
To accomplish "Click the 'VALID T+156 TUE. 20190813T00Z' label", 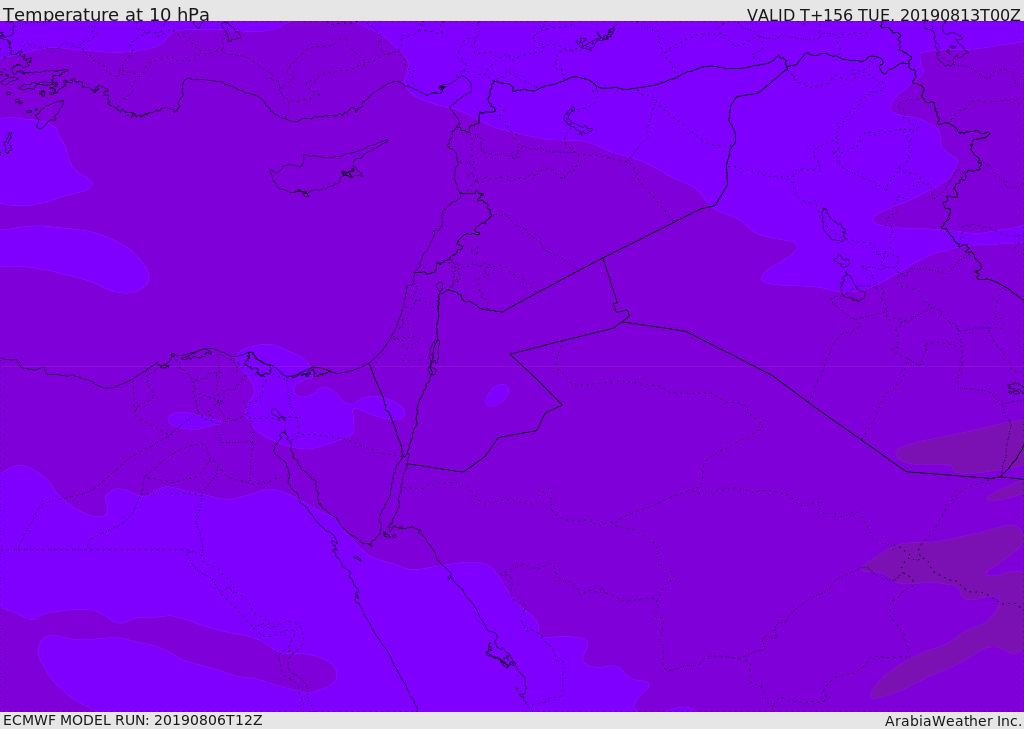I will point(884,15).
